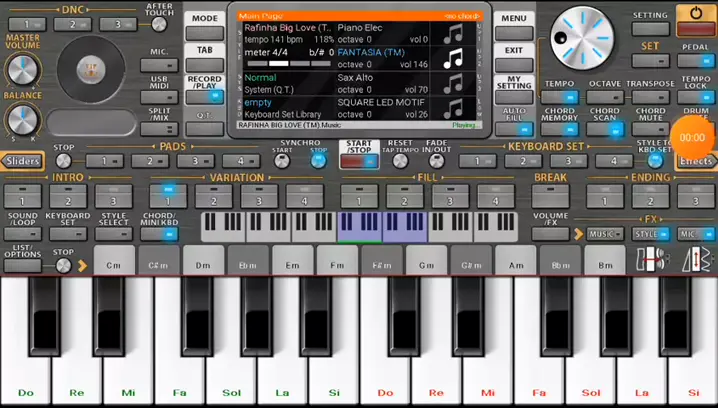Expand the Effects side panel
This screenshot has height=408, width=718.
click(696, 161)
